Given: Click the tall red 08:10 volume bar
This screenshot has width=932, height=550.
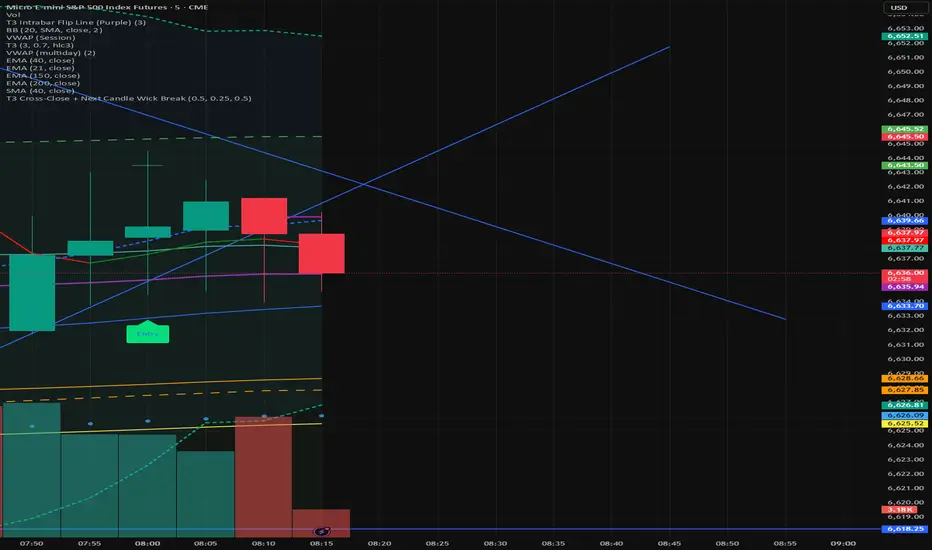Looking at the screenshot, I should pos(263,477).
